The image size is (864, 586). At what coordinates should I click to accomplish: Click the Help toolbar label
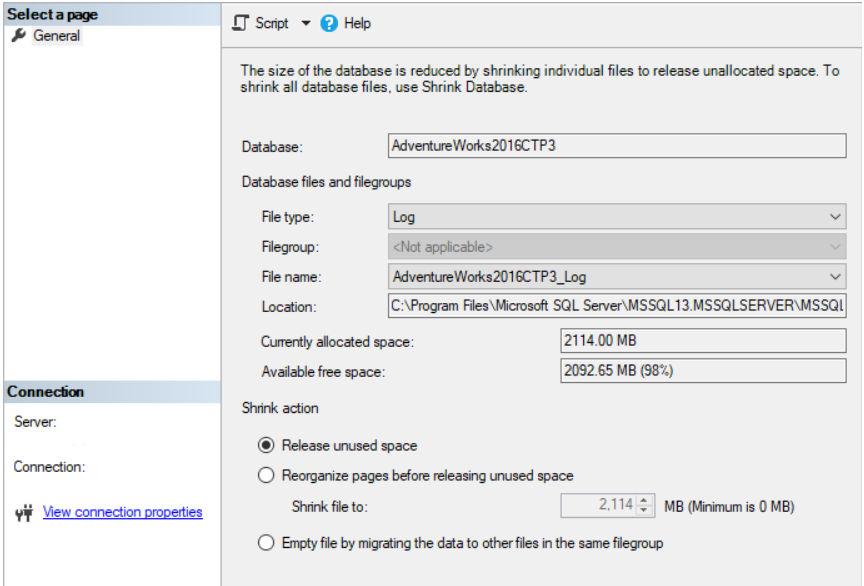coord(357,23)
